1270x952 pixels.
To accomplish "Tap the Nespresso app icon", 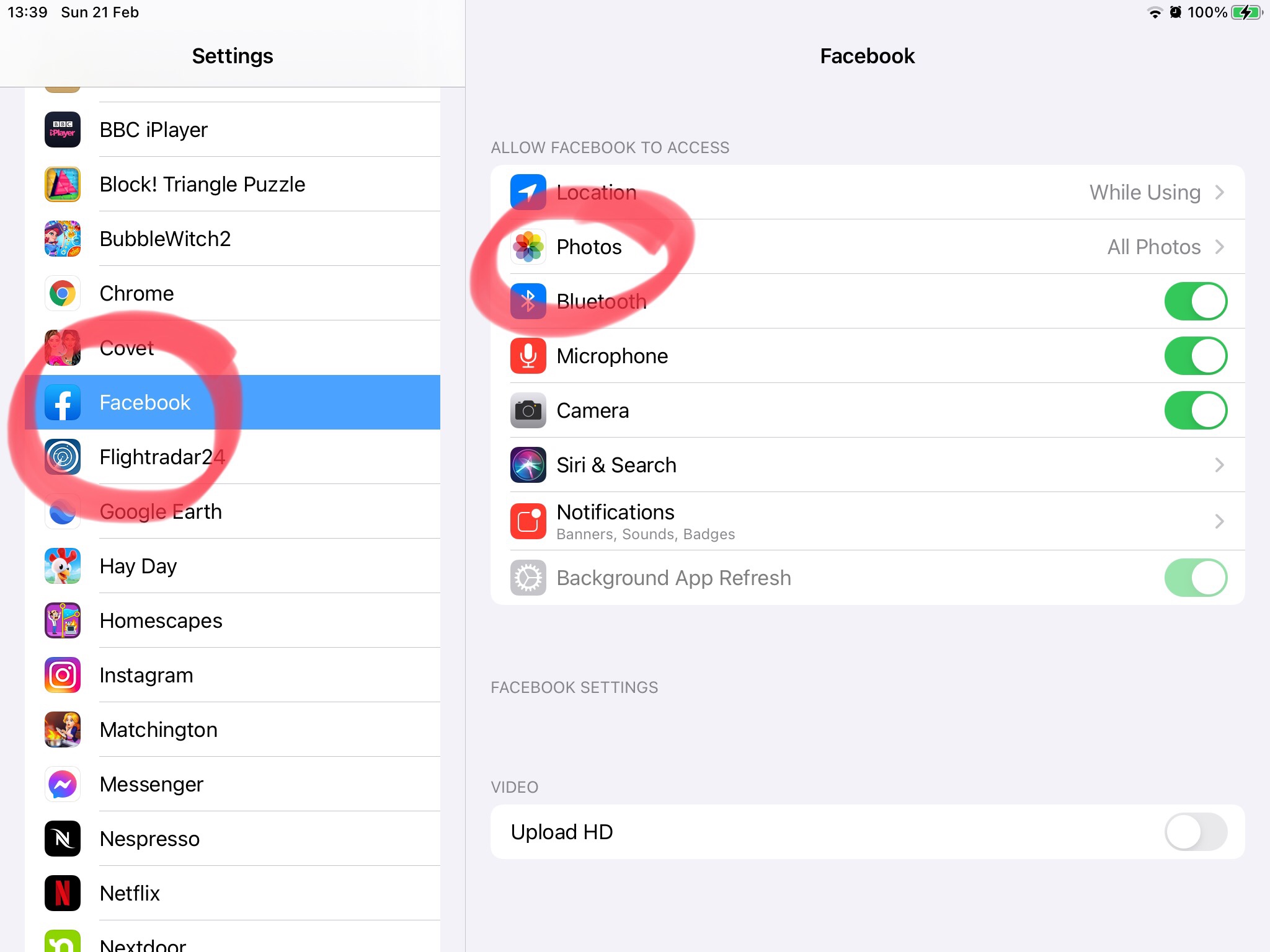I will (x=63, y=839).
